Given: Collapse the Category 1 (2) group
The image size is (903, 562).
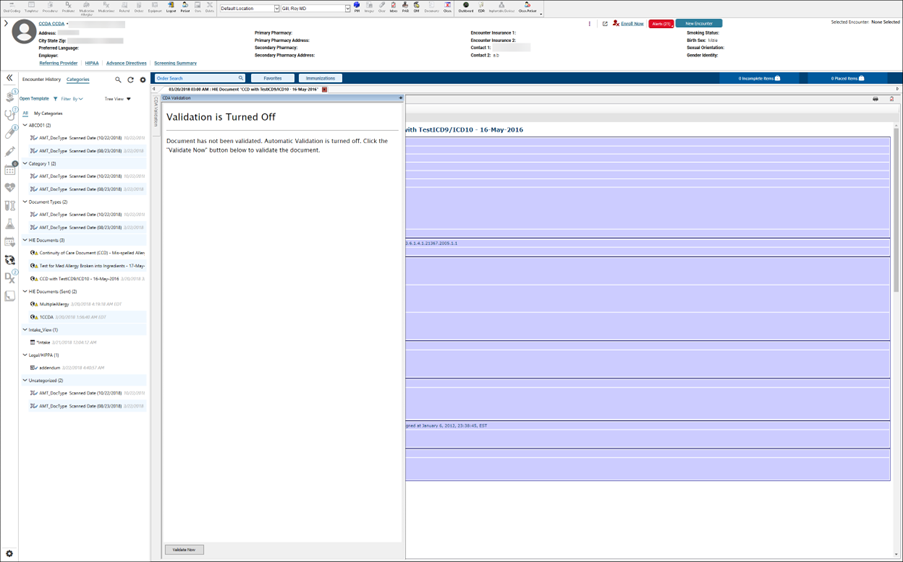Looking at the screenshot, I should (25, 164).
